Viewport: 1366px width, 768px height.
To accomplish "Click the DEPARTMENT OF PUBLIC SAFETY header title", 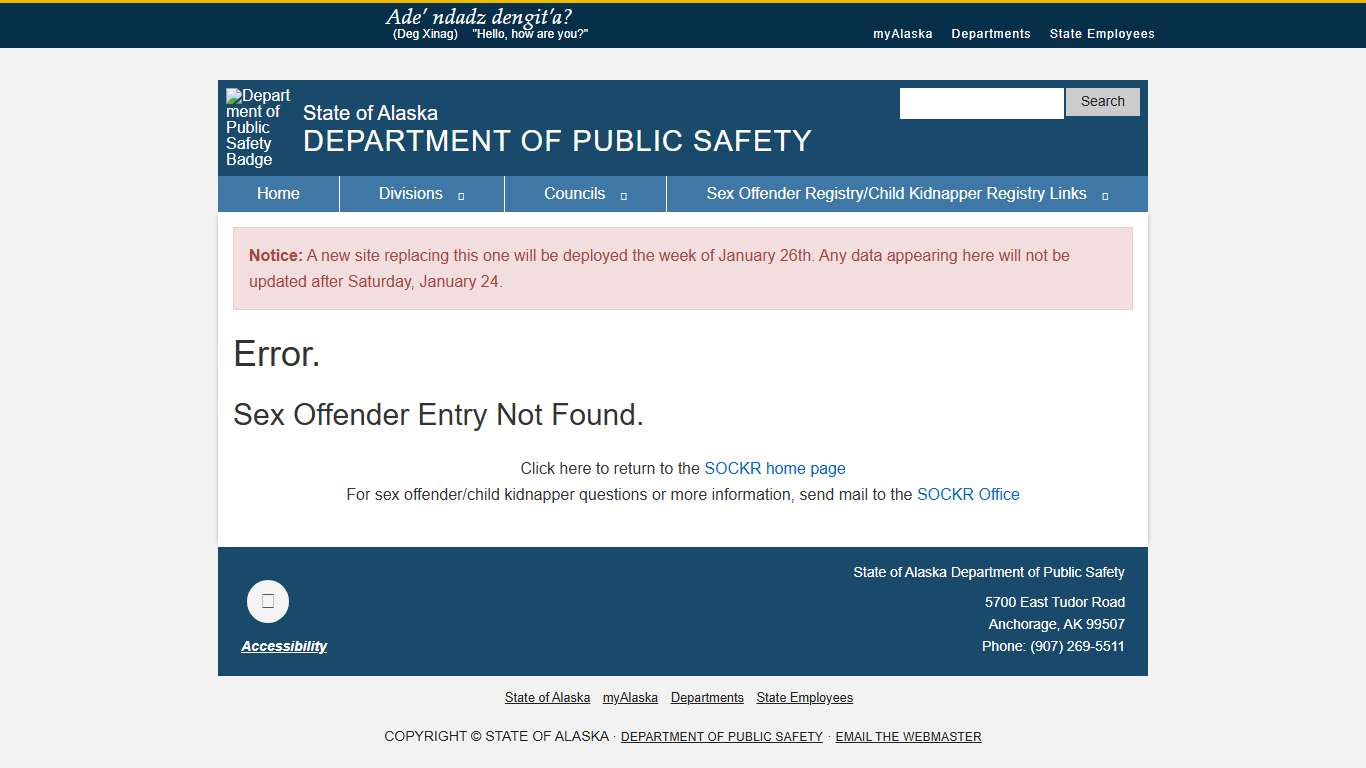I will [x=557, y=141].
